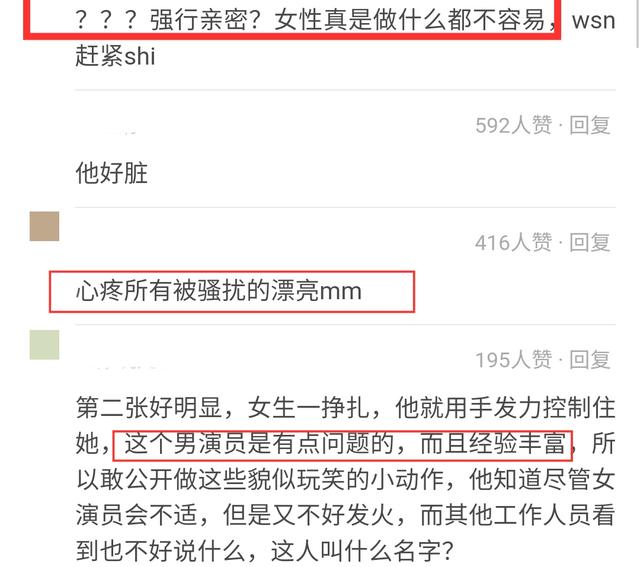This screenshot has height=567, width=640.
Task: Open the blurred username beside the green avatar
Action: point(127,367)
